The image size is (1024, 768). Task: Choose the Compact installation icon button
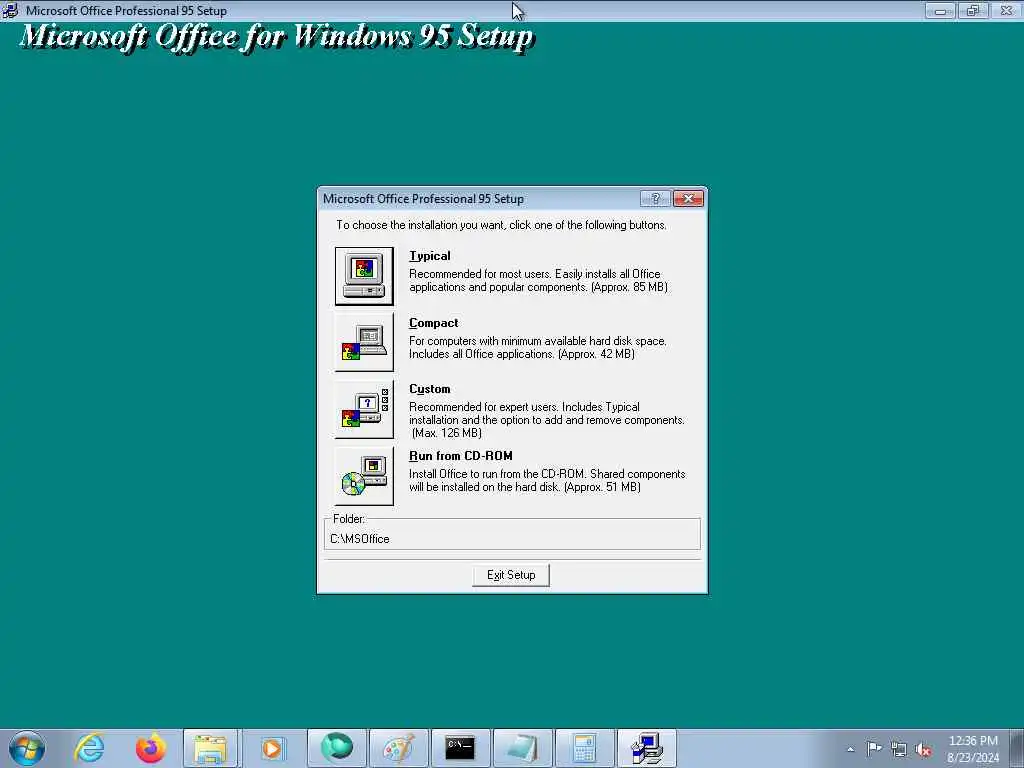point(364,342)
